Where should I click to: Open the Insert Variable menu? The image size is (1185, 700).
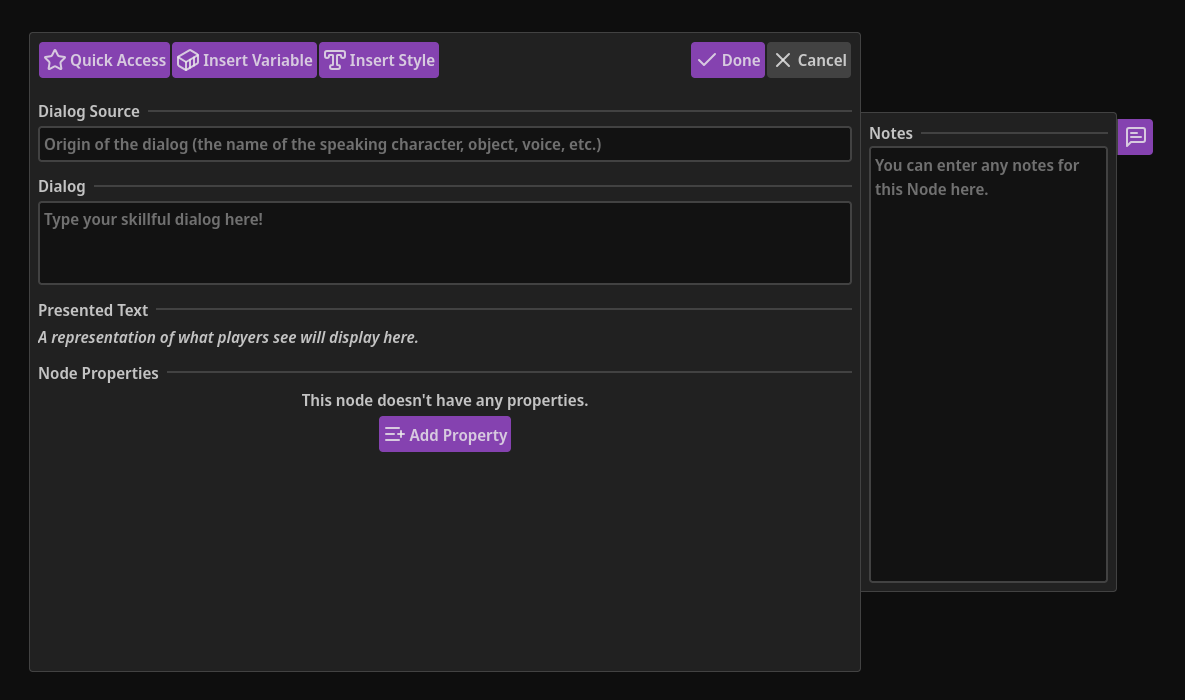pyautogui.click(x=245, y=60)
